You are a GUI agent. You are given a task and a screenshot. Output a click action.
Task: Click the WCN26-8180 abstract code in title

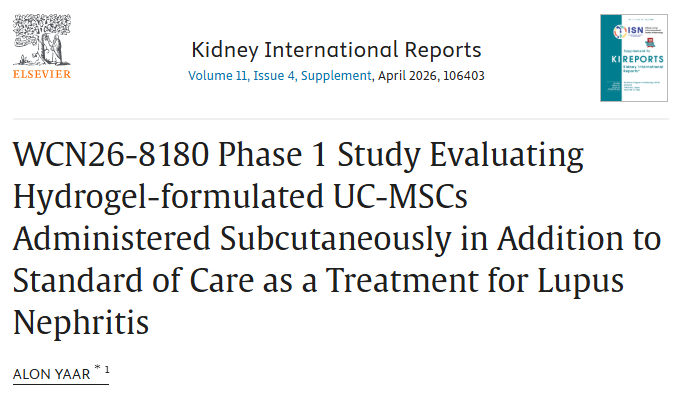pos(111,154)
